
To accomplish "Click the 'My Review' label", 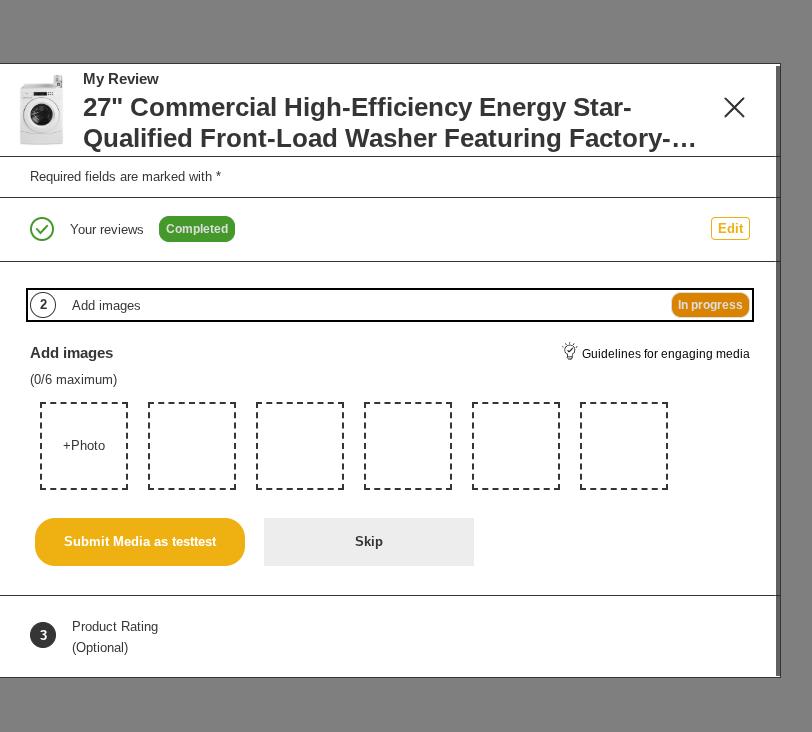I will tap(121, 79).
